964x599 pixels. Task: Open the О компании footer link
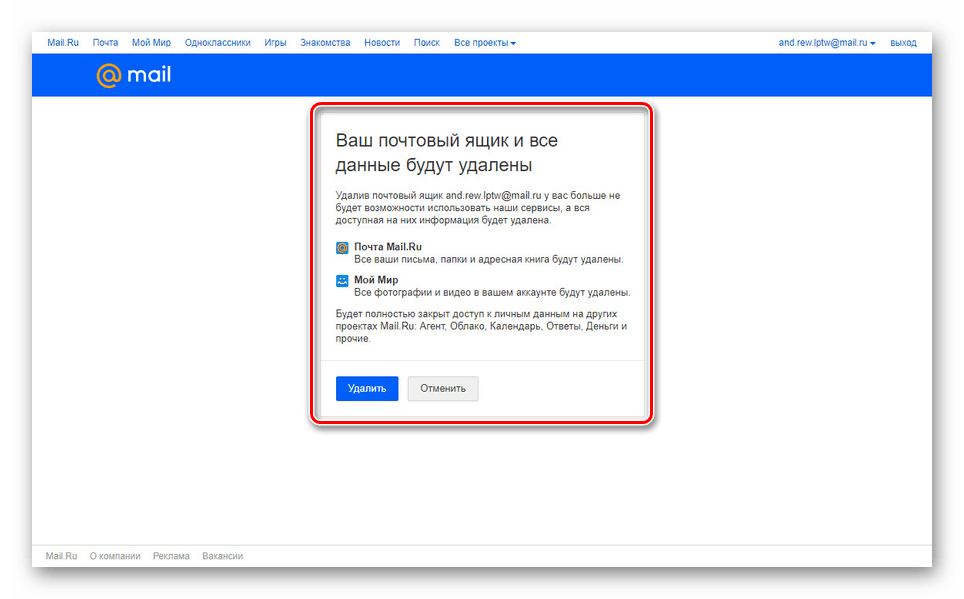pyautogui.click(x=115, y=556)
